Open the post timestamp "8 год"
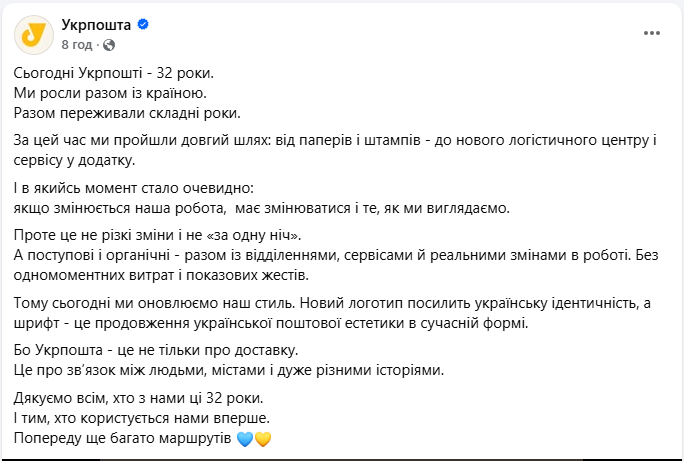The width and height of the screenshot is (684, 461). [x=77, y=44]
